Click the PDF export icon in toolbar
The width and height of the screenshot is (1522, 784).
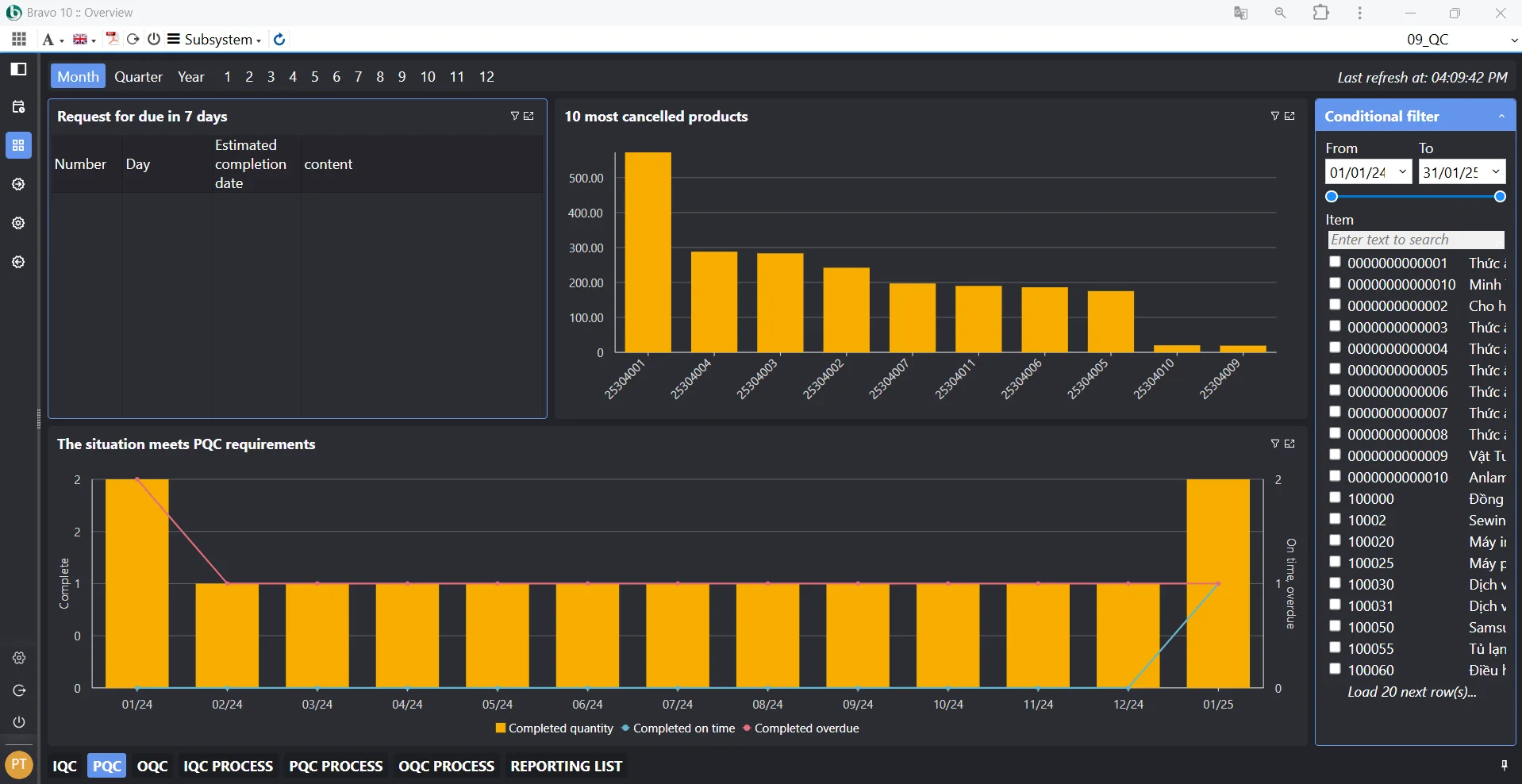point(112,39)
